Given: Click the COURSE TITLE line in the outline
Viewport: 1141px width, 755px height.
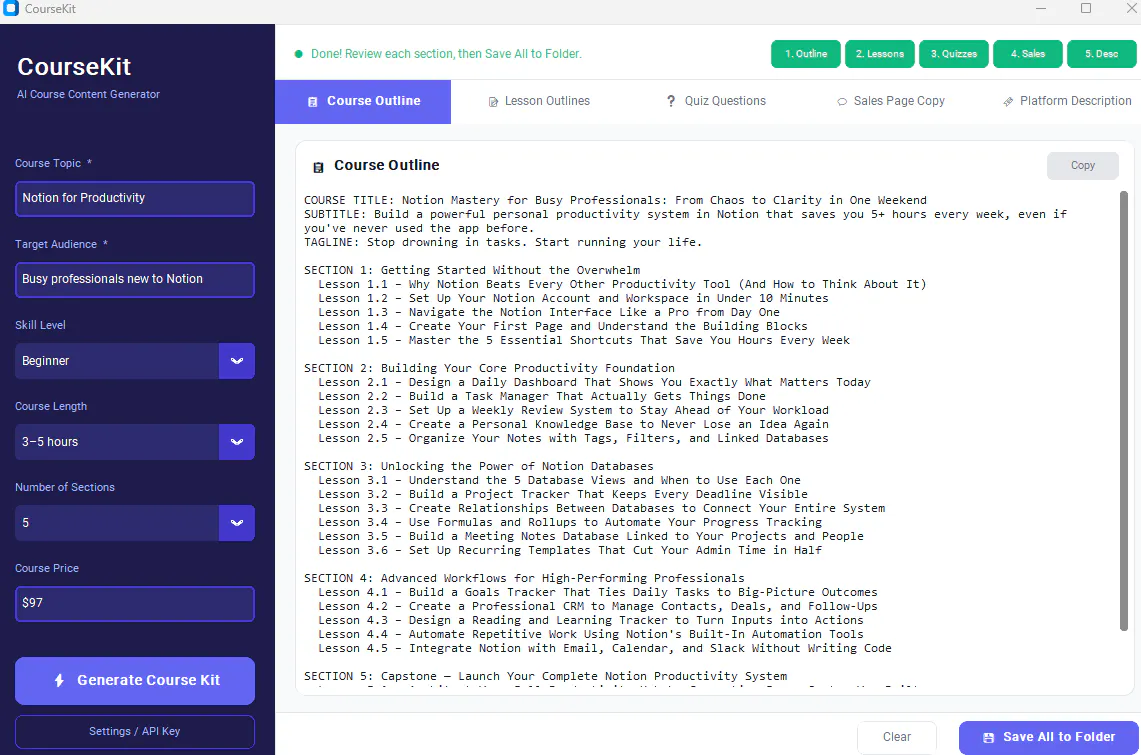Looking at the screenshot, I should (615, 200).
